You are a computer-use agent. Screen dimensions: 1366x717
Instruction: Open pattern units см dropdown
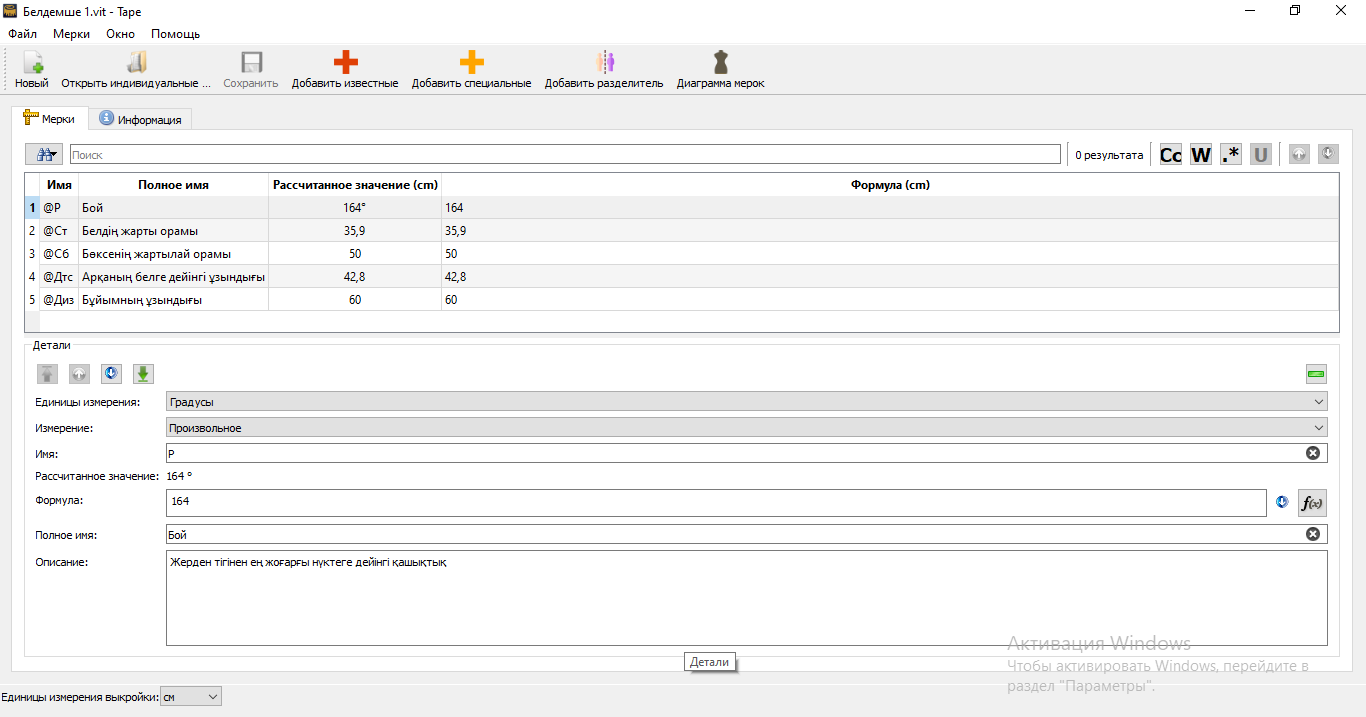[x=191, y=696]
